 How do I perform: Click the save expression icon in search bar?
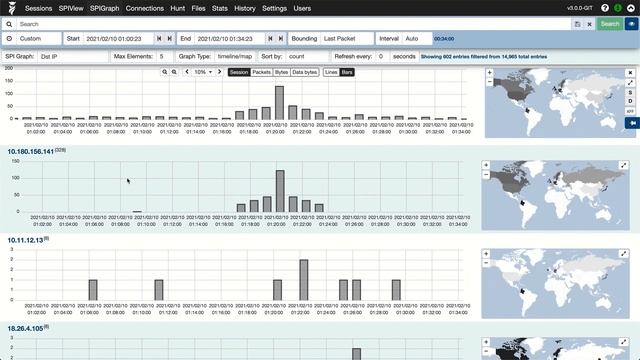click(577, 24)
